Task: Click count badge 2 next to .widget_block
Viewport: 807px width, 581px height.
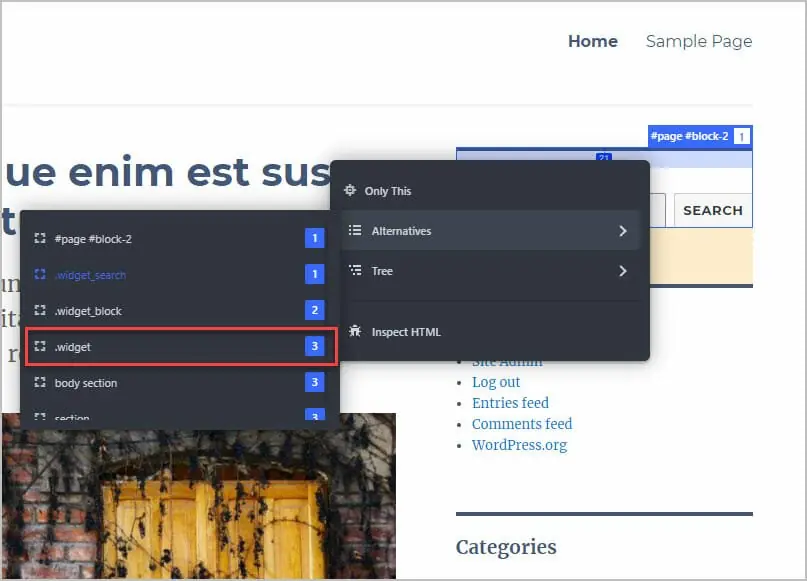Action: point(315,311)
